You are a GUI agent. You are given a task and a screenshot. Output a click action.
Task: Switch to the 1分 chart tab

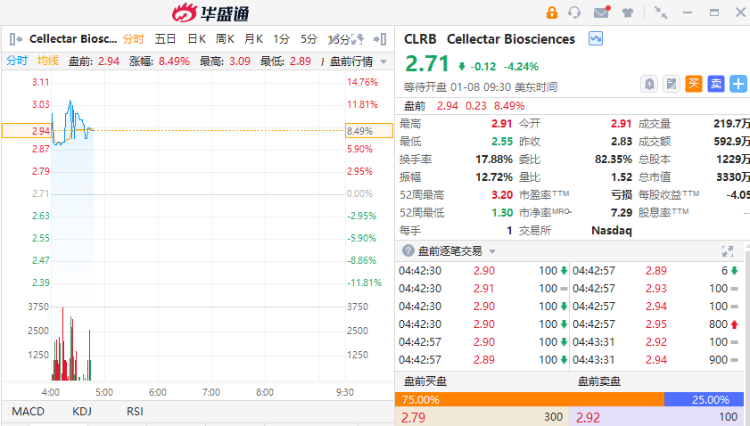282,39
